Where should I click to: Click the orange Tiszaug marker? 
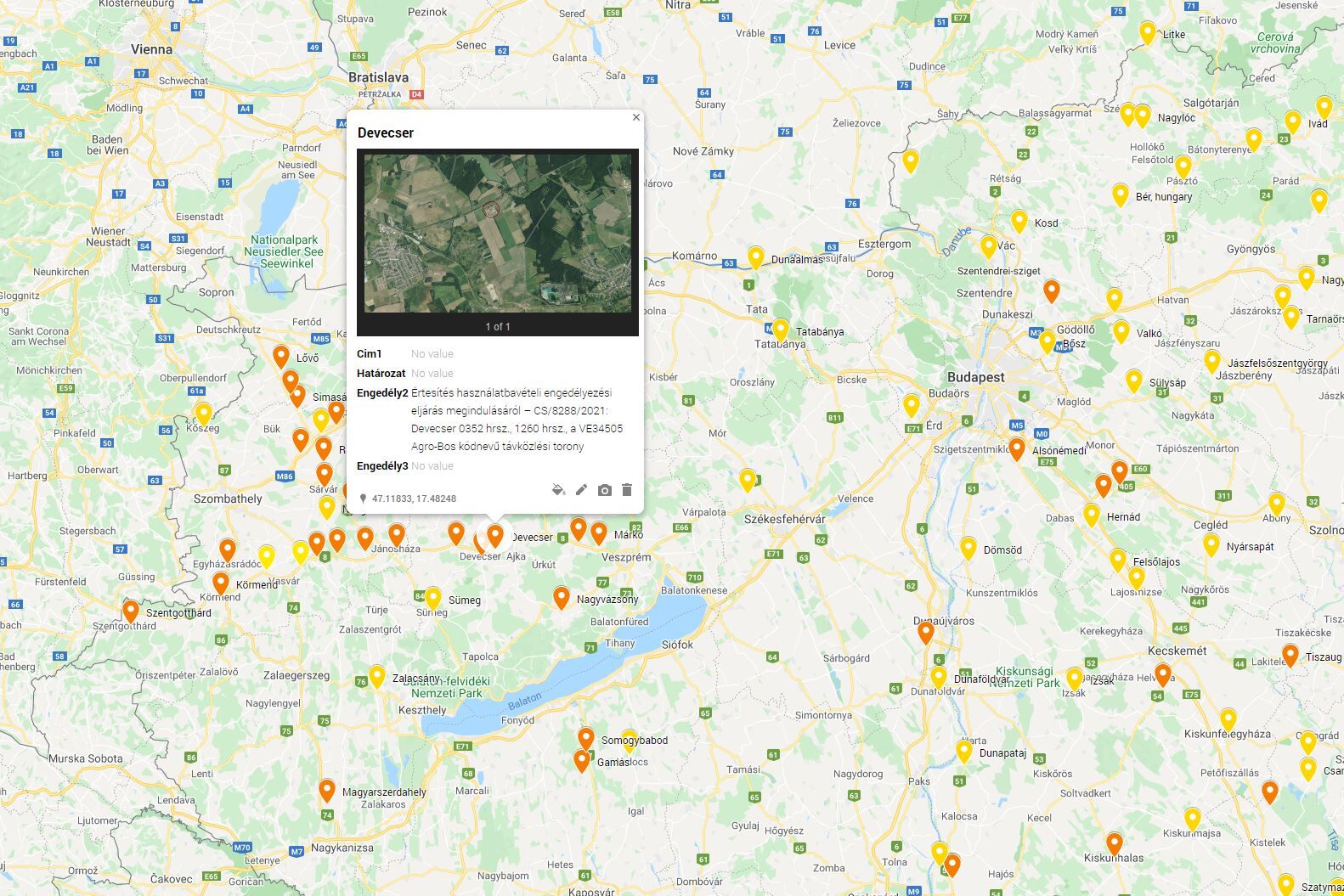tap(1290, 656)
